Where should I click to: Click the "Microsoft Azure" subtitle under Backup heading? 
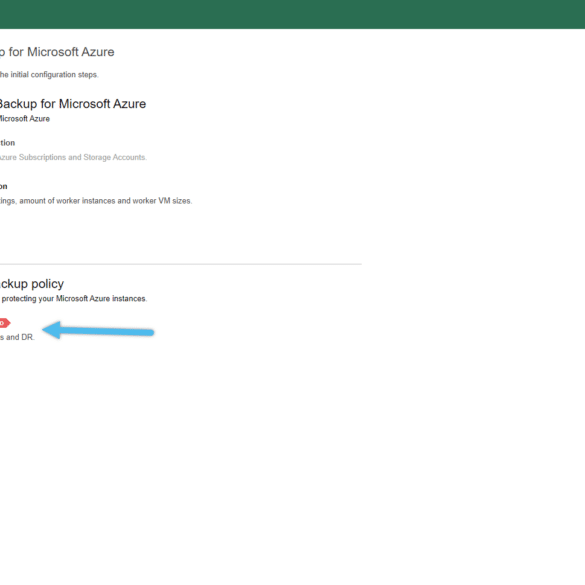[25, 119]
